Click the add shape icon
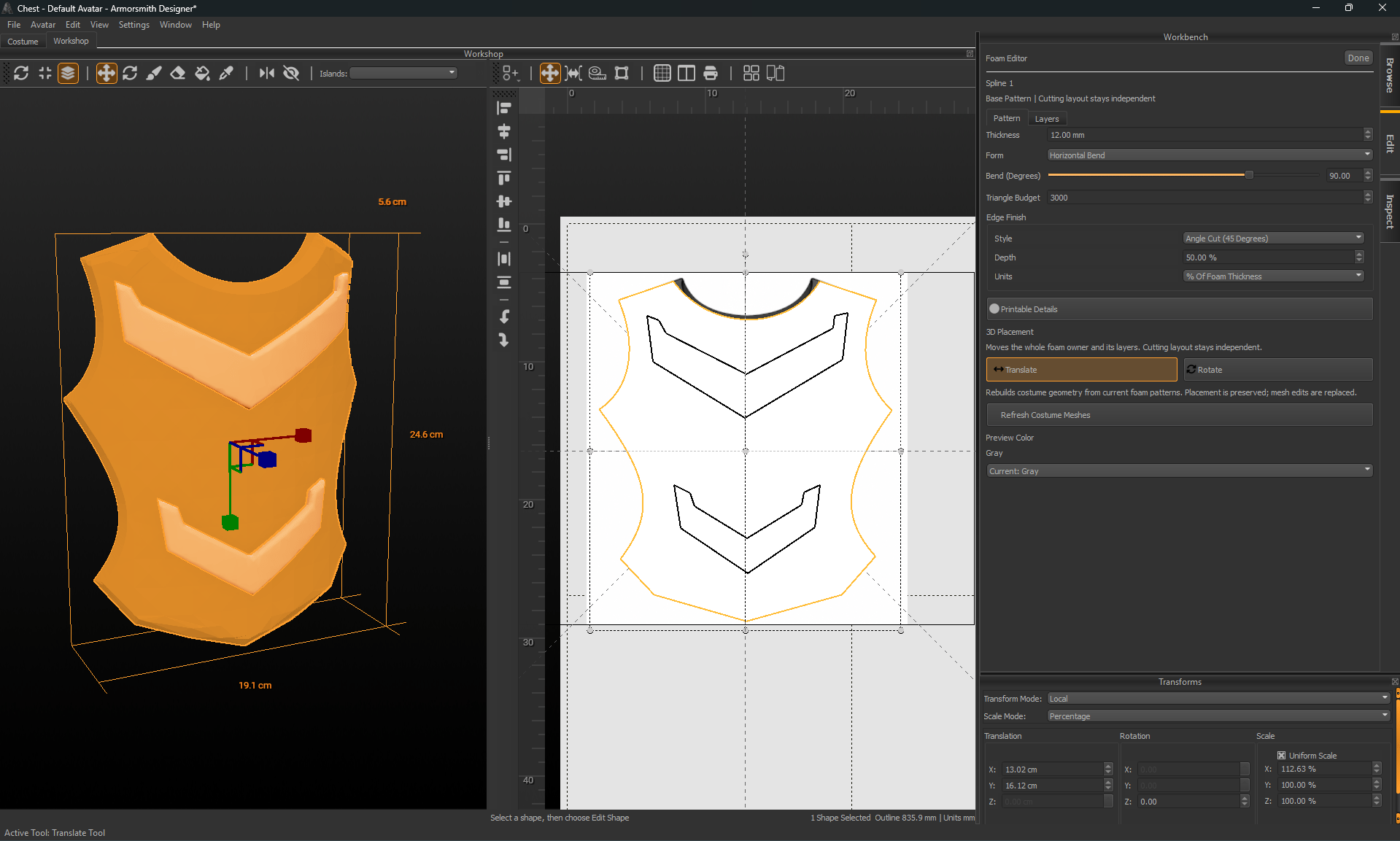This screenshot has width=1400, height=841. [511, 73]
